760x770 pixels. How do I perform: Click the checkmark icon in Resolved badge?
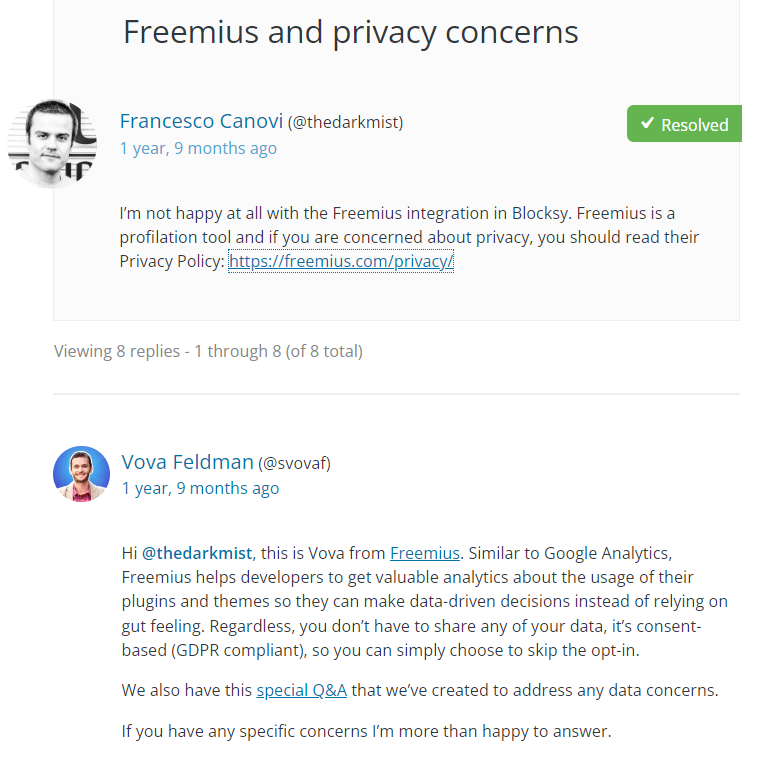(648, 123)
